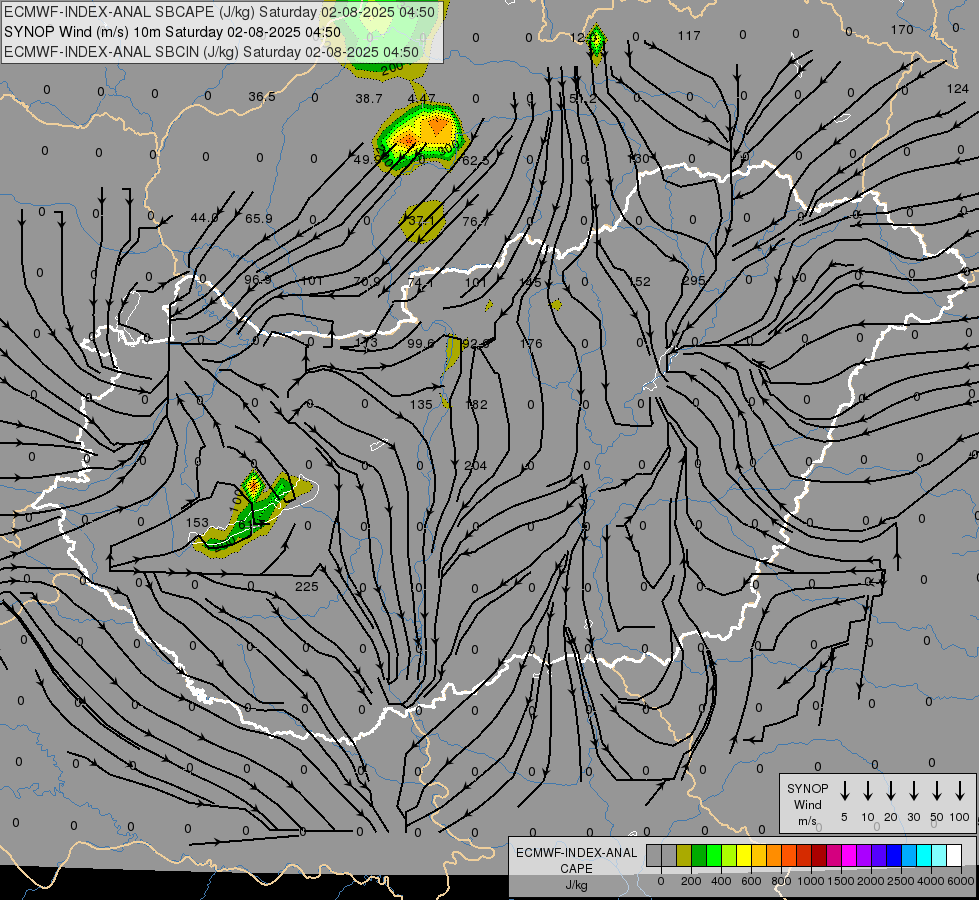Click the orange-centred CAPE patch near 62.5
979x900 pixels.
click(x=420, y=139)
